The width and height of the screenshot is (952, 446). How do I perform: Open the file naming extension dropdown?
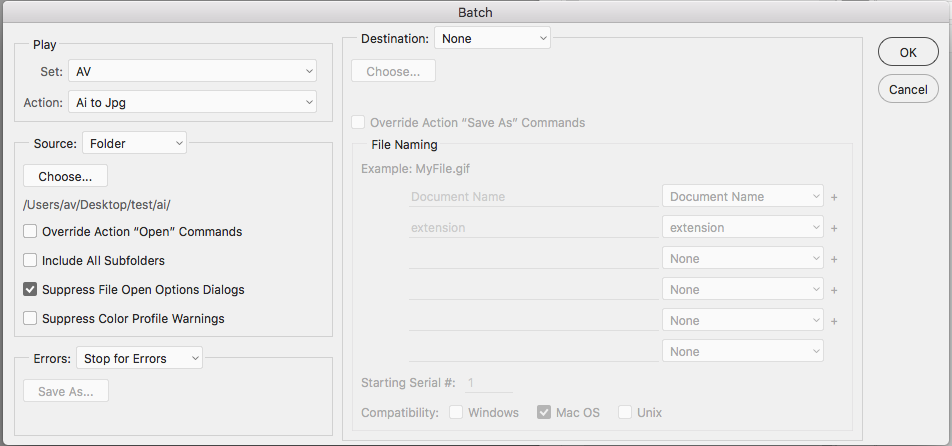pyautogui.click(x=742, y=228)
